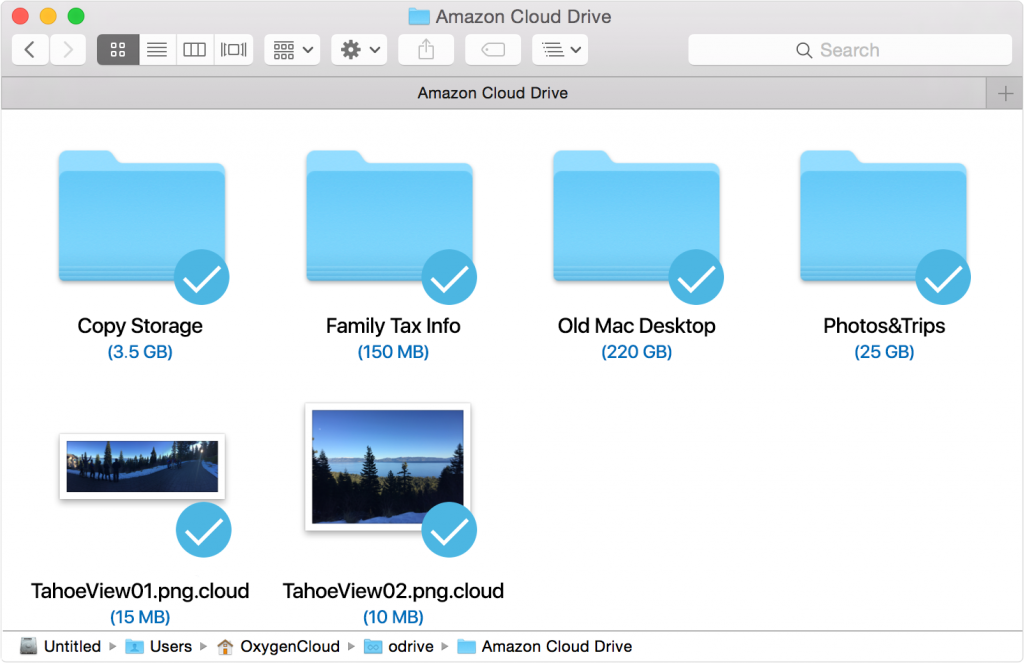Open the Share button in the toolbar
Image resolution: width=1024 pixels, height=663 pixels.
tap(426, 49)
